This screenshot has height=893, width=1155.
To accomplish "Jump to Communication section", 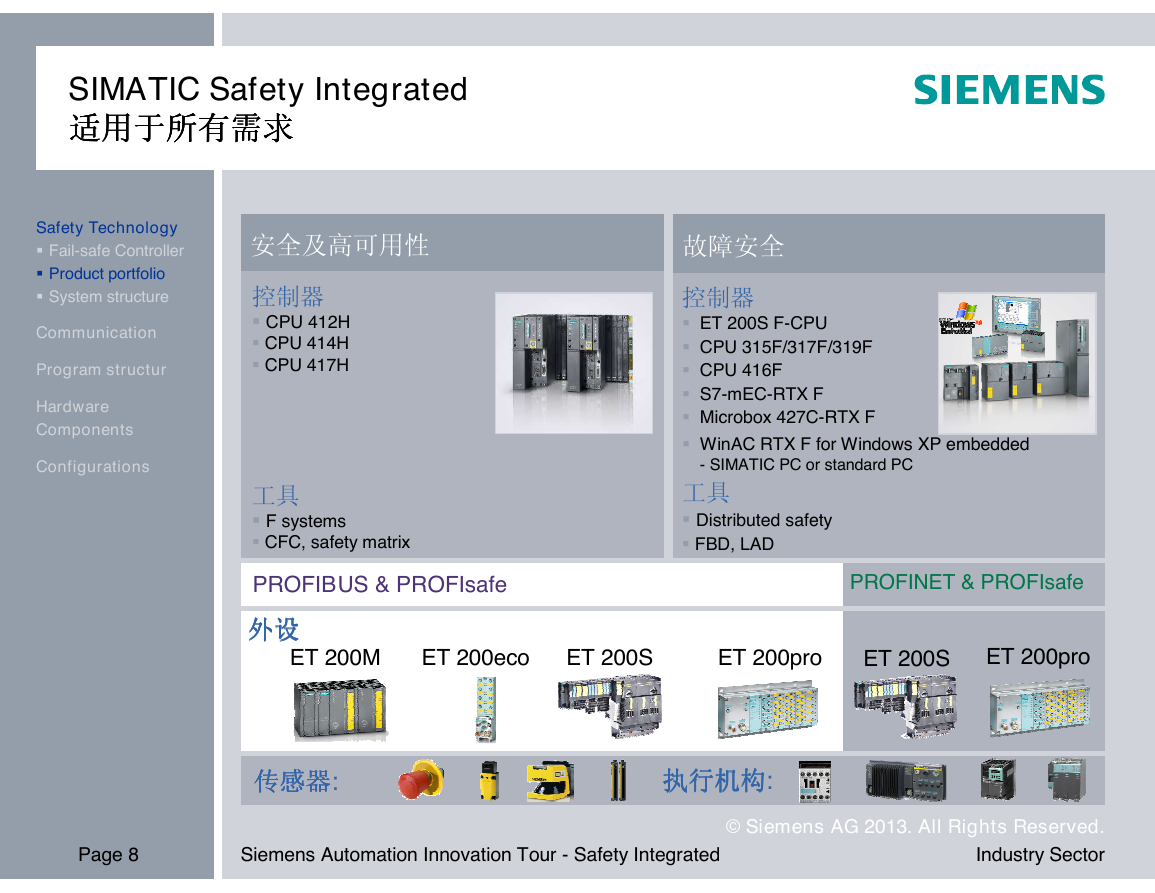I will coord(96,332).
